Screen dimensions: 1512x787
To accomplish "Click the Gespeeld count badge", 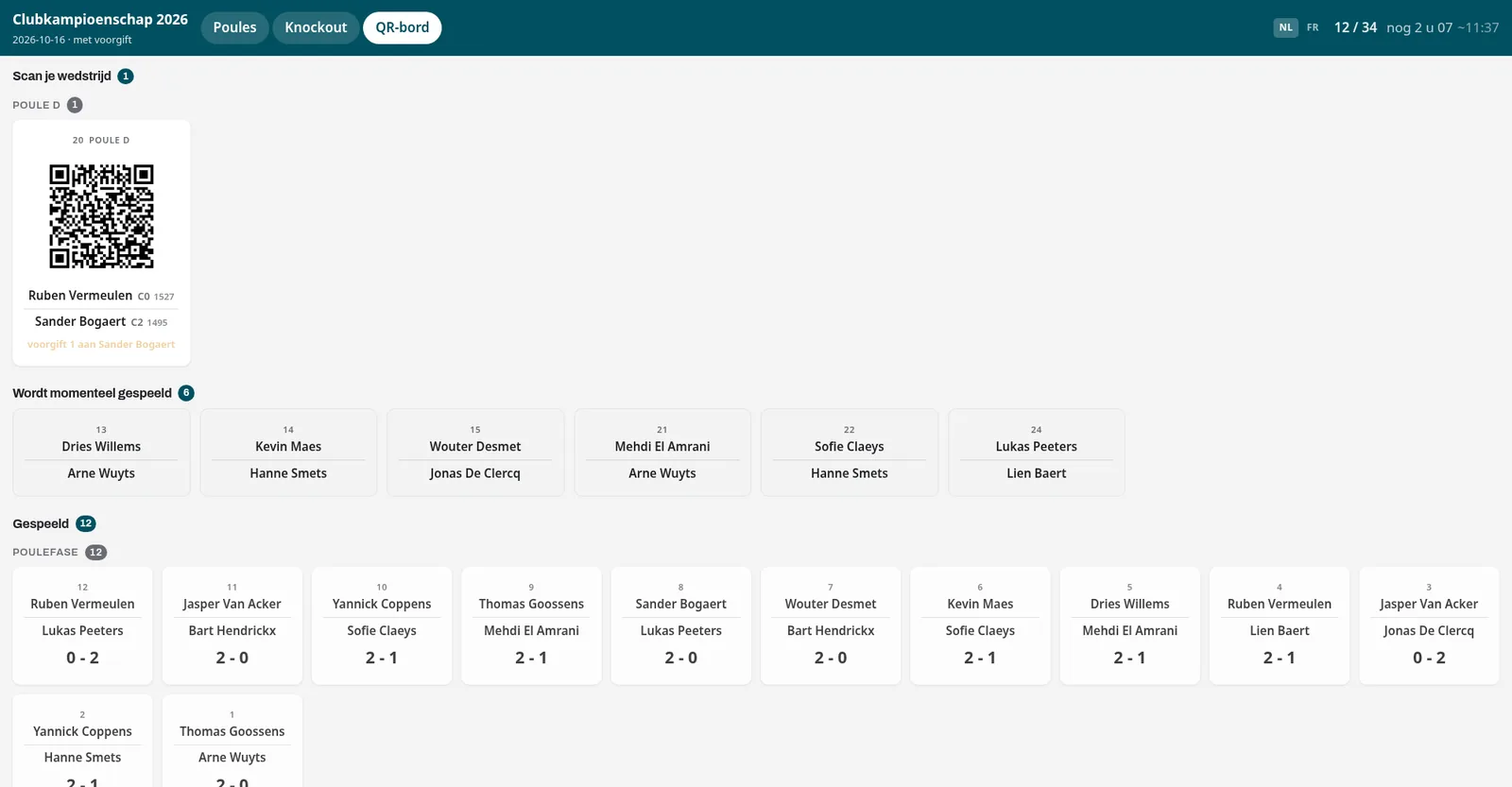I will 86,523.
